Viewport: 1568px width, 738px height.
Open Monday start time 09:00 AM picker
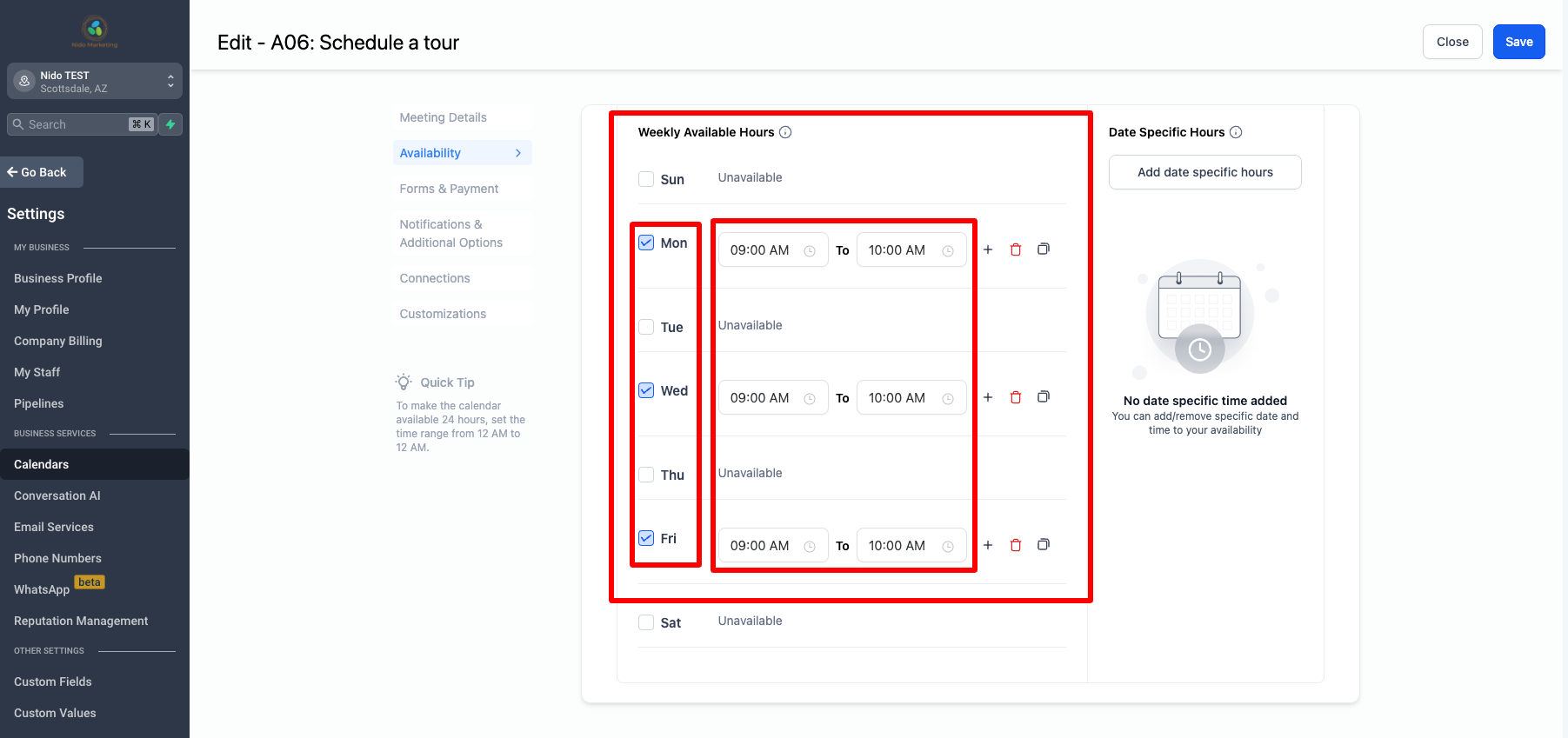[x=773, y=250]
